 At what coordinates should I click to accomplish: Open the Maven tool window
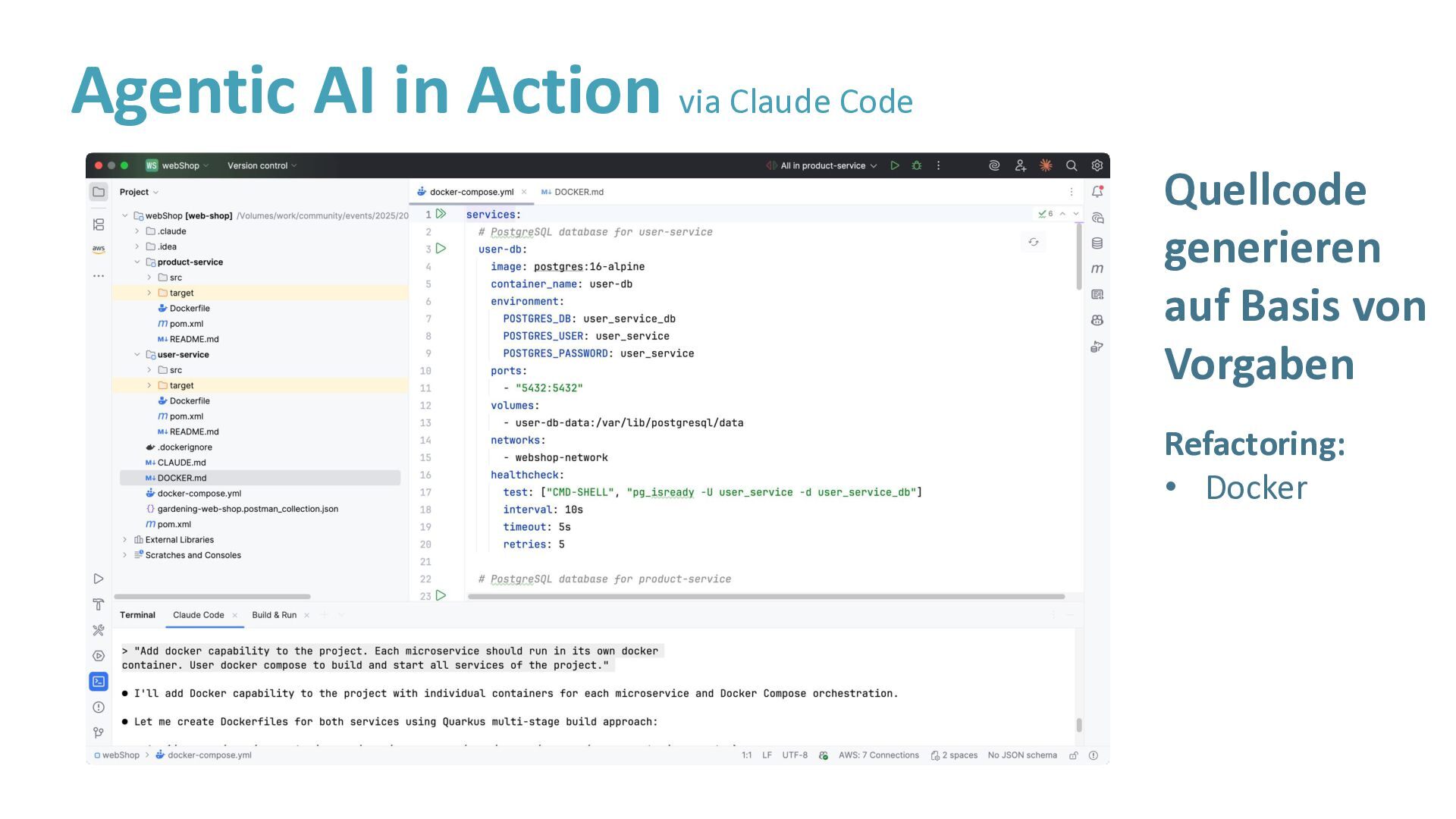(1097, 268)
